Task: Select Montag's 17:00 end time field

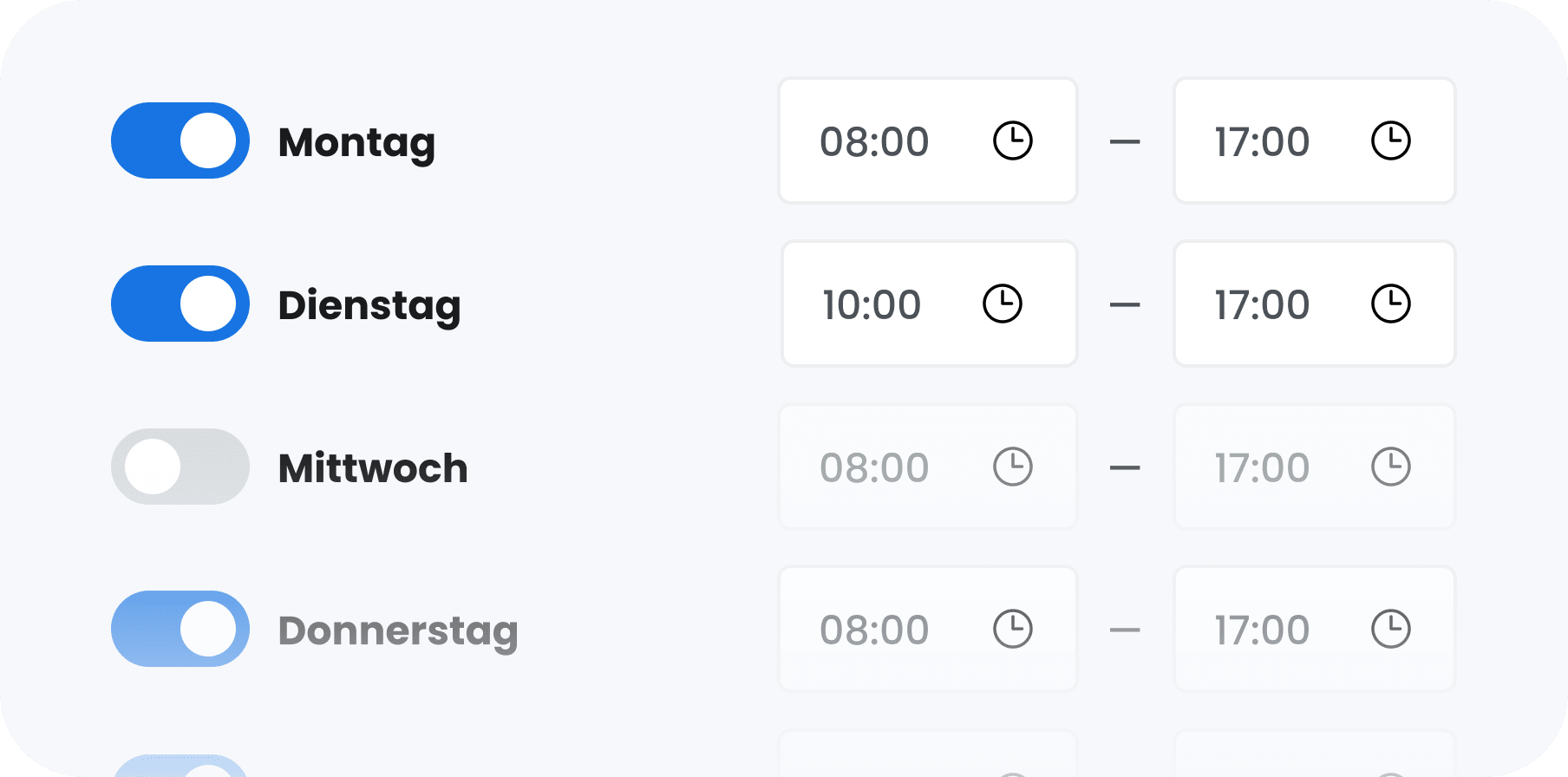Action: (x=1262, y=140)
